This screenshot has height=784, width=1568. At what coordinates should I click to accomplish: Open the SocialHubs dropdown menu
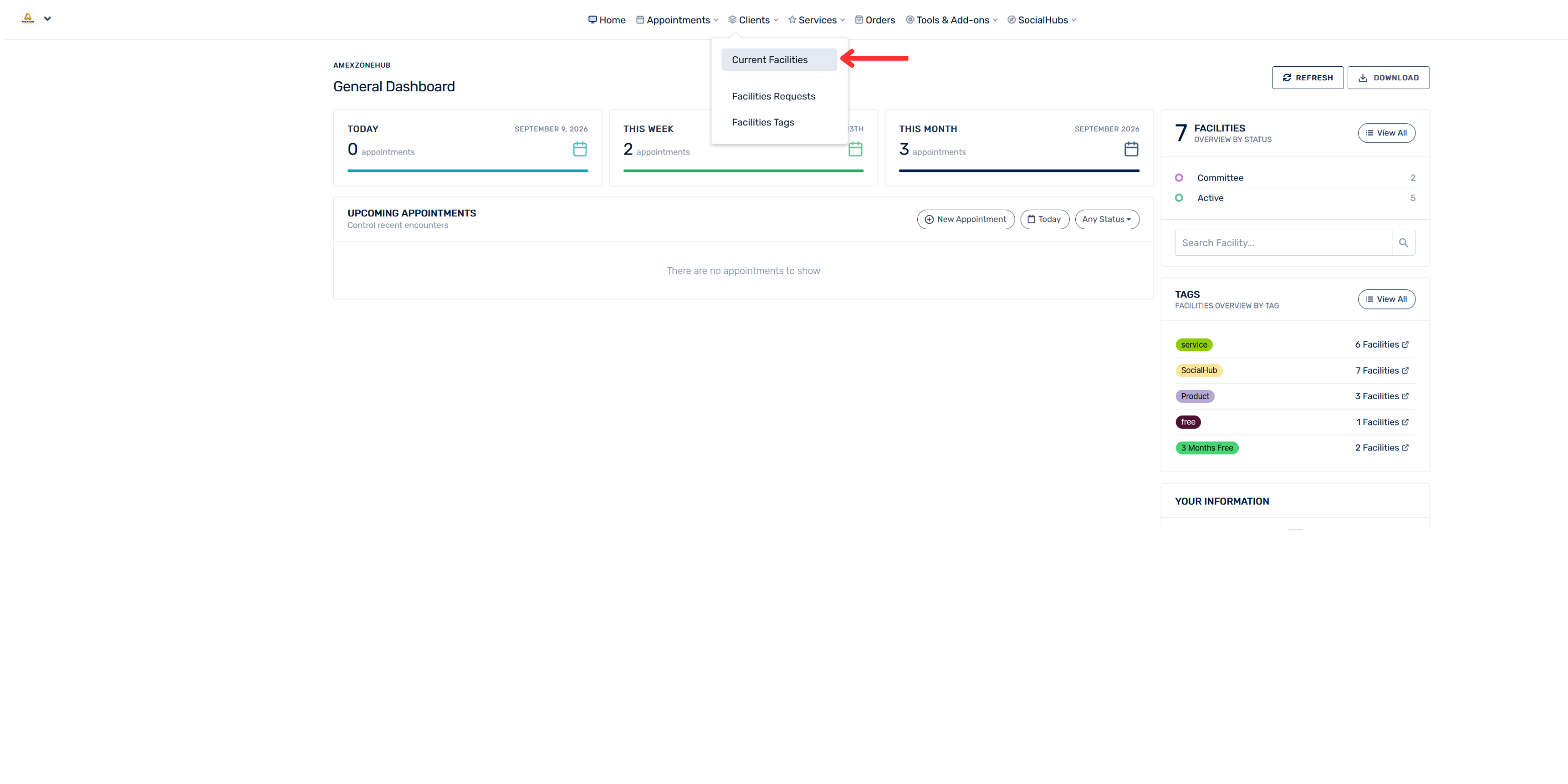pos(1042,20)
